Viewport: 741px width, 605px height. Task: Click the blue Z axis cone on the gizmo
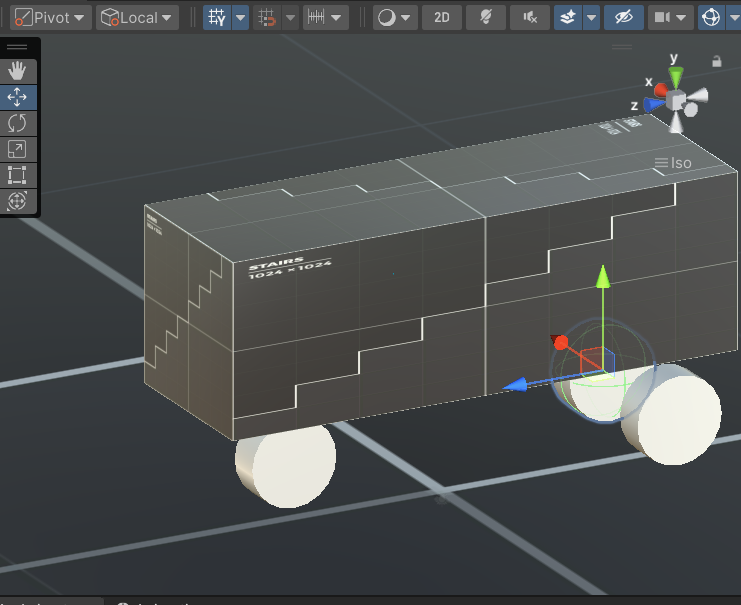[654, 103]
